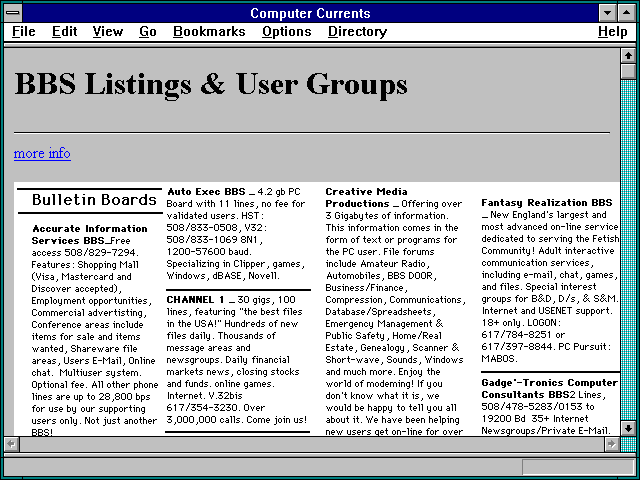This screenshot has height=480, width=640.
Task: Click the vertical scrollbar thumb
Action: pyautogui.click(x=628, y=71)
